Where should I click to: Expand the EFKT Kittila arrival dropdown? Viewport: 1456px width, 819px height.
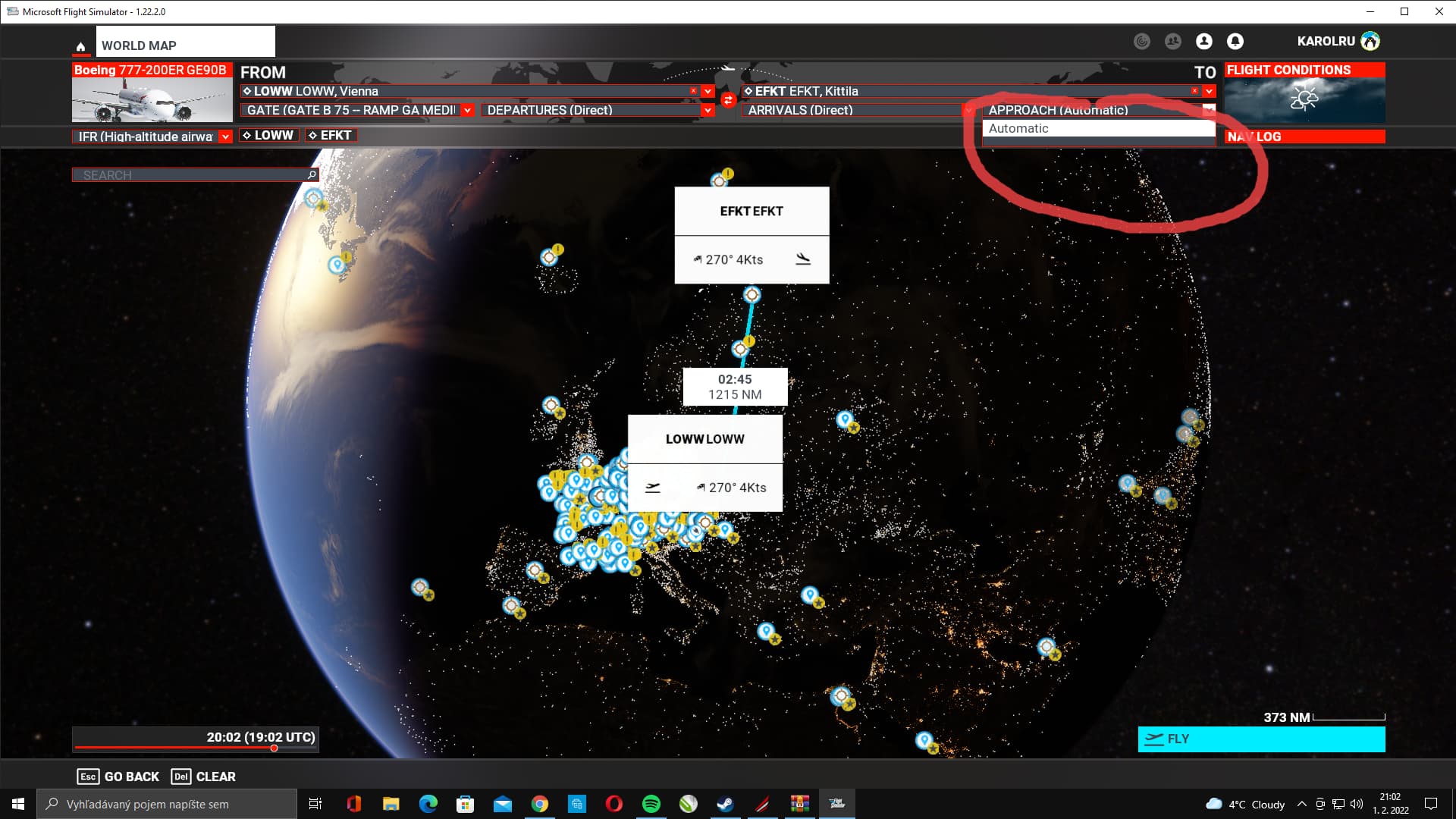tap(1209, 91)
